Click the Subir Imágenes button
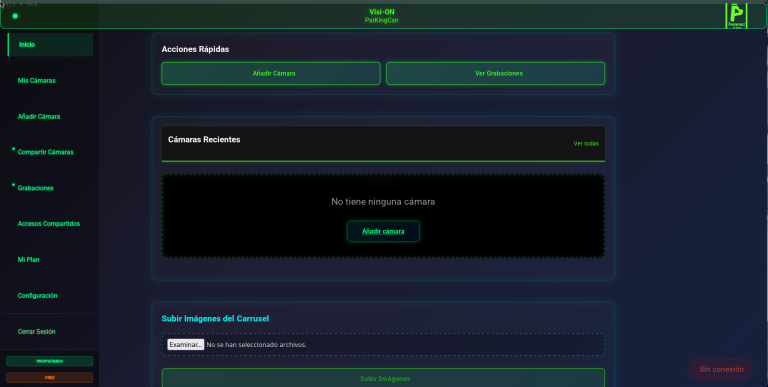Image resolution: width=768 pixels, height=387 pixels. 383,378
